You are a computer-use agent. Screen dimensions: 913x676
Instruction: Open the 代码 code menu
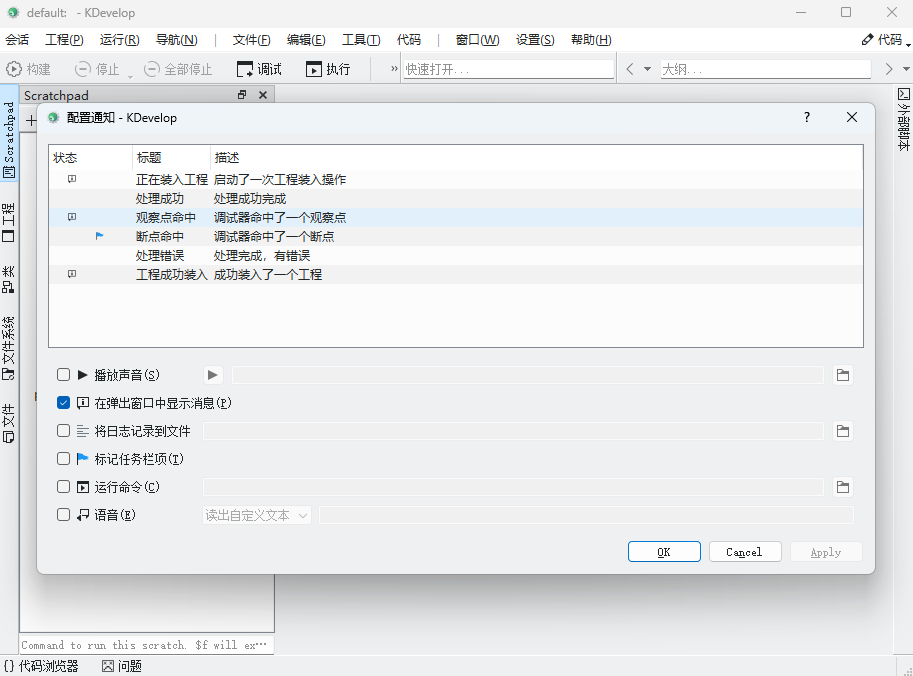tap(409, 40)
